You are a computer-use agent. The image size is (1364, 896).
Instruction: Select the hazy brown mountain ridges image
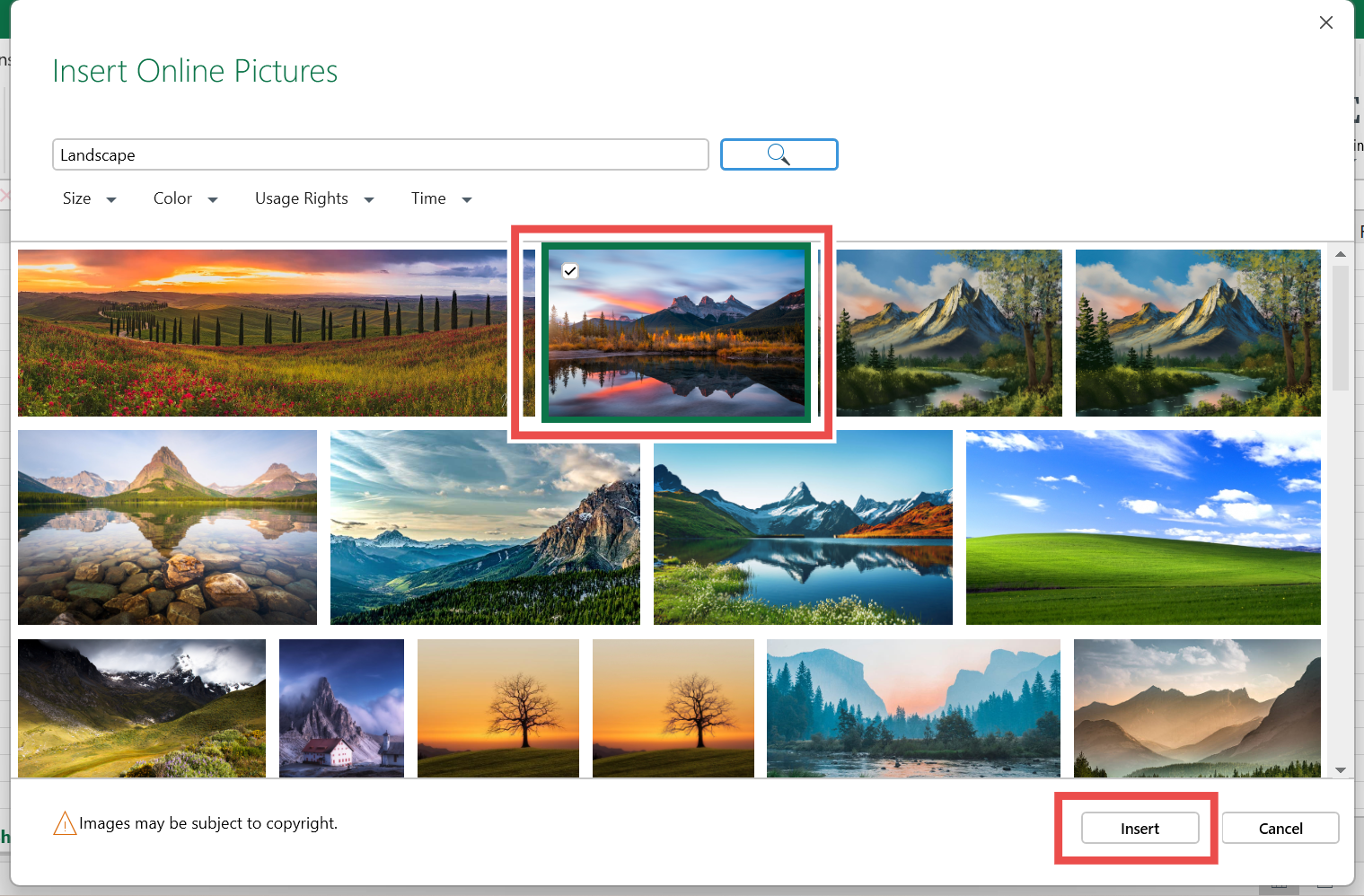1196,707
